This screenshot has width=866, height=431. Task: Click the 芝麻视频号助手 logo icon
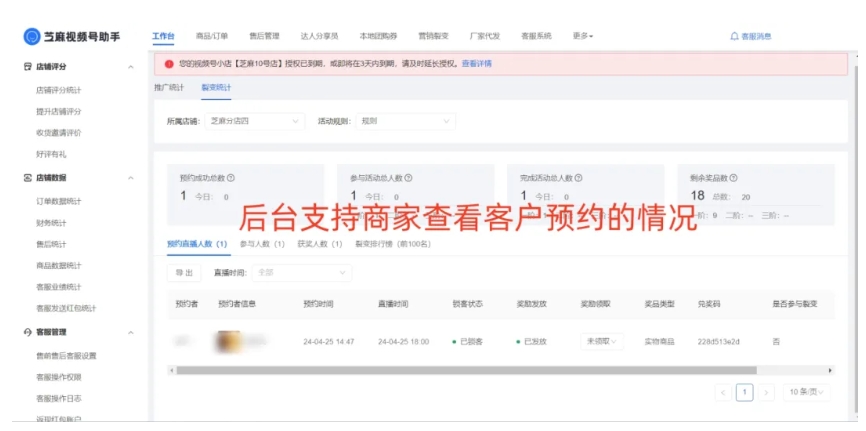point(32,36)
